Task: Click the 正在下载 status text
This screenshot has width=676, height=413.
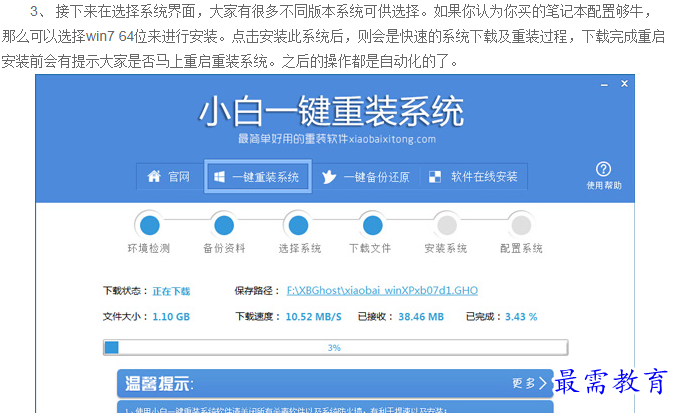Action: coord(171,291)
